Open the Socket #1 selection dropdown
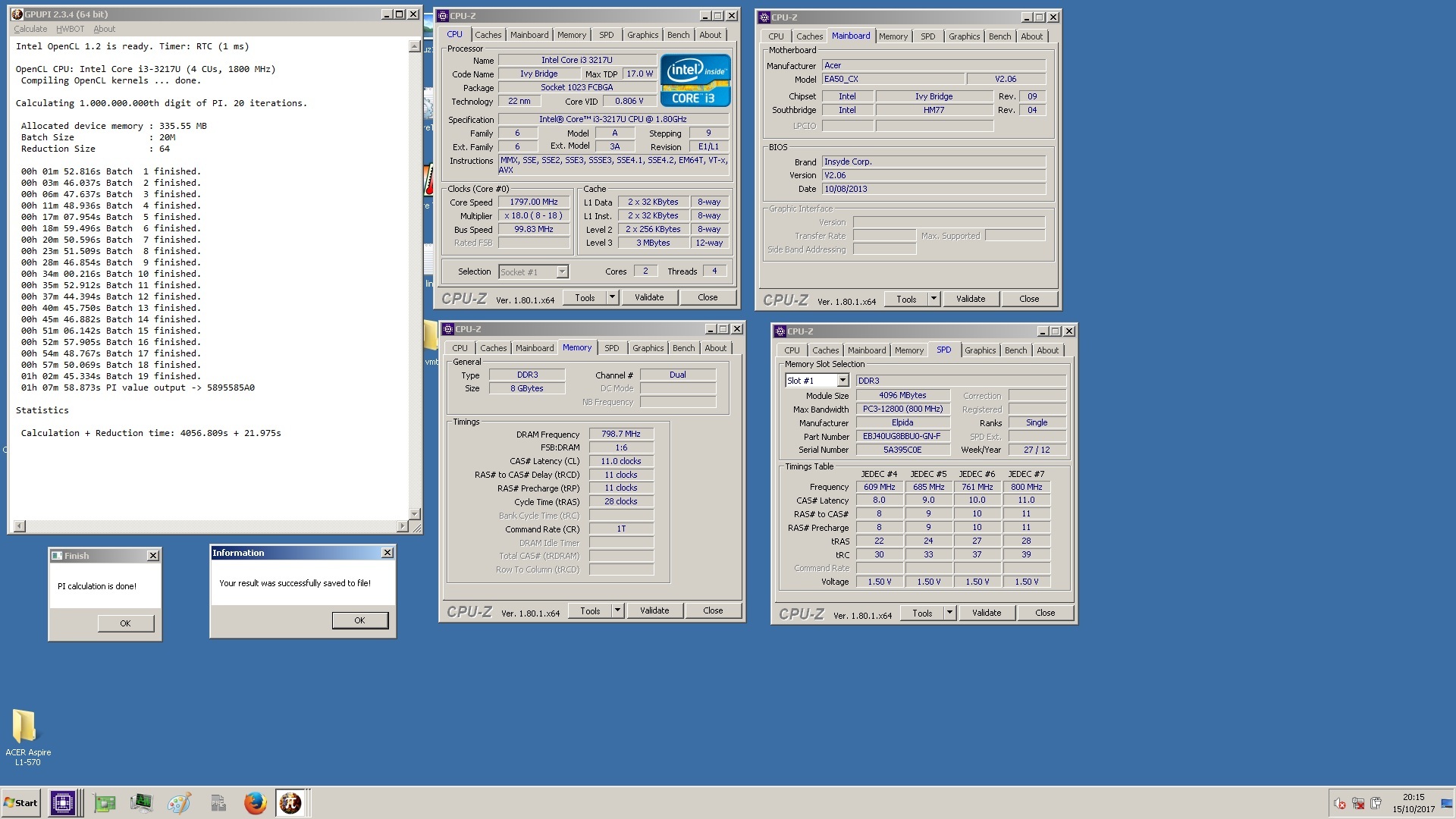Screen dimensions: 1456x819 tap(562, 272)
